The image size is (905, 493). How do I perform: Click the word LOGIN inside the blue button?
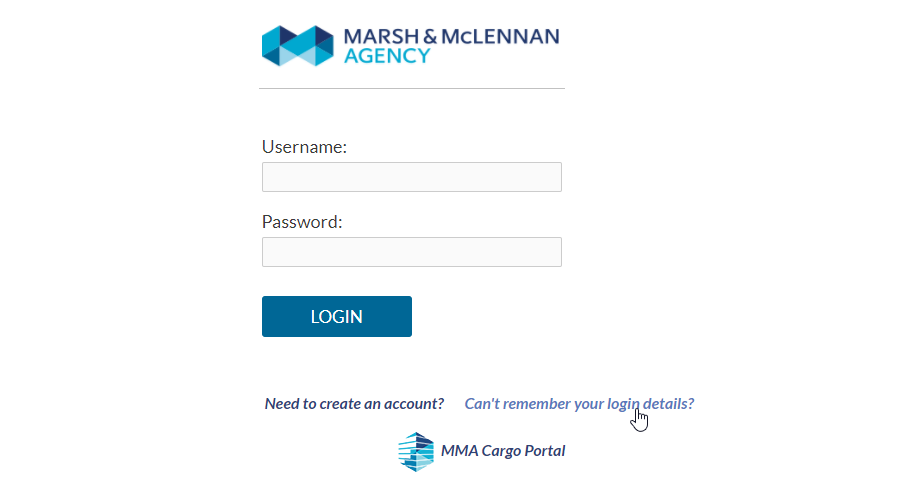coord(336,316)
